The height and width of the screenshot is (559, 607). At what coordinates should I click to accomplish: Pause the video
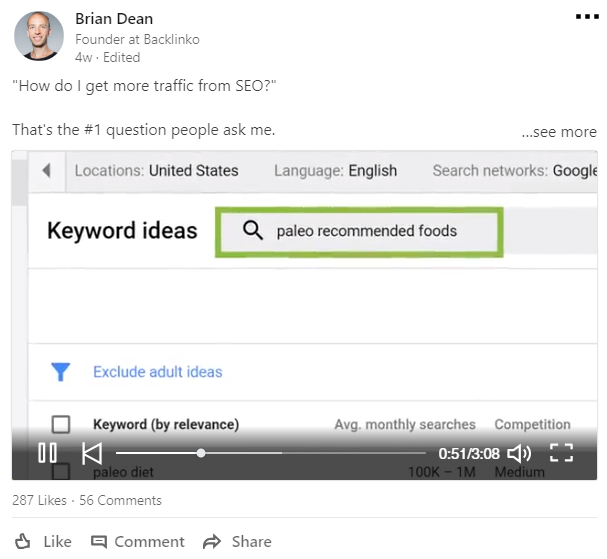pos(47,453)
